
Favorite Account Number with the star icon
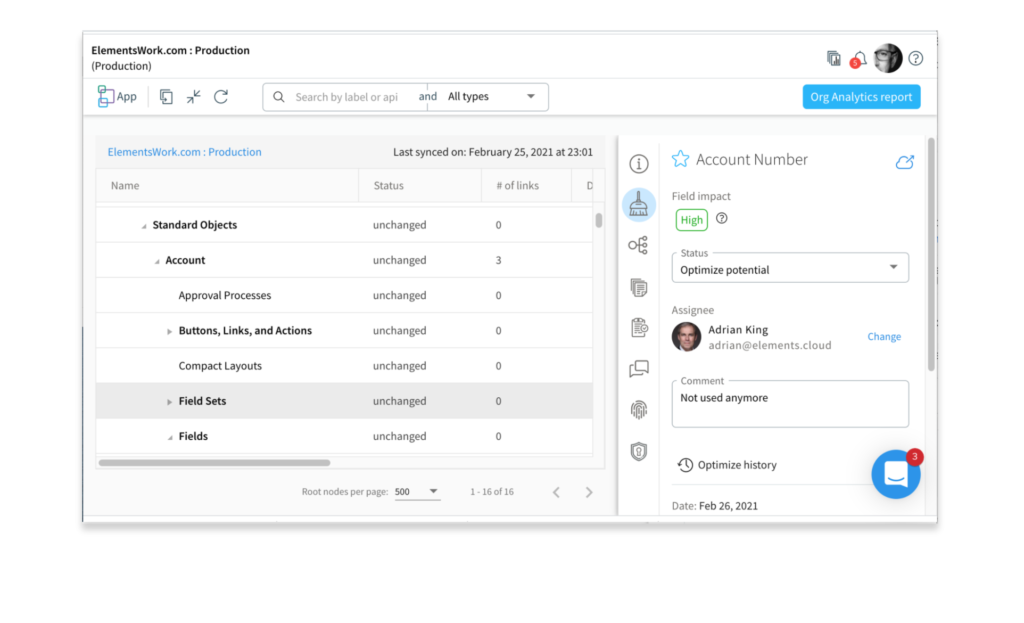pos(680,160)
